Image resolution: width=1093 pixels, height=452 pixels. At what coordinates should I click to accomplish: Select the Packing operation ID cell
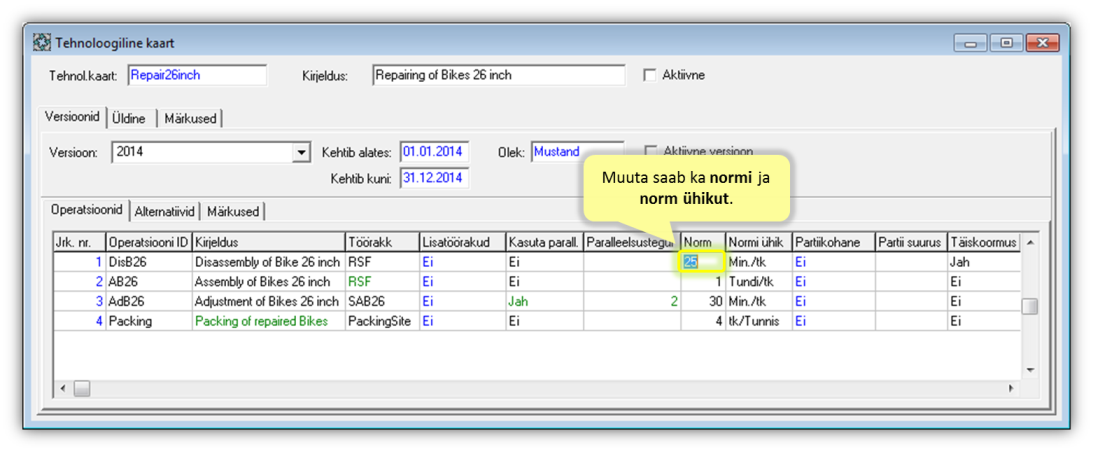(148, 322)
